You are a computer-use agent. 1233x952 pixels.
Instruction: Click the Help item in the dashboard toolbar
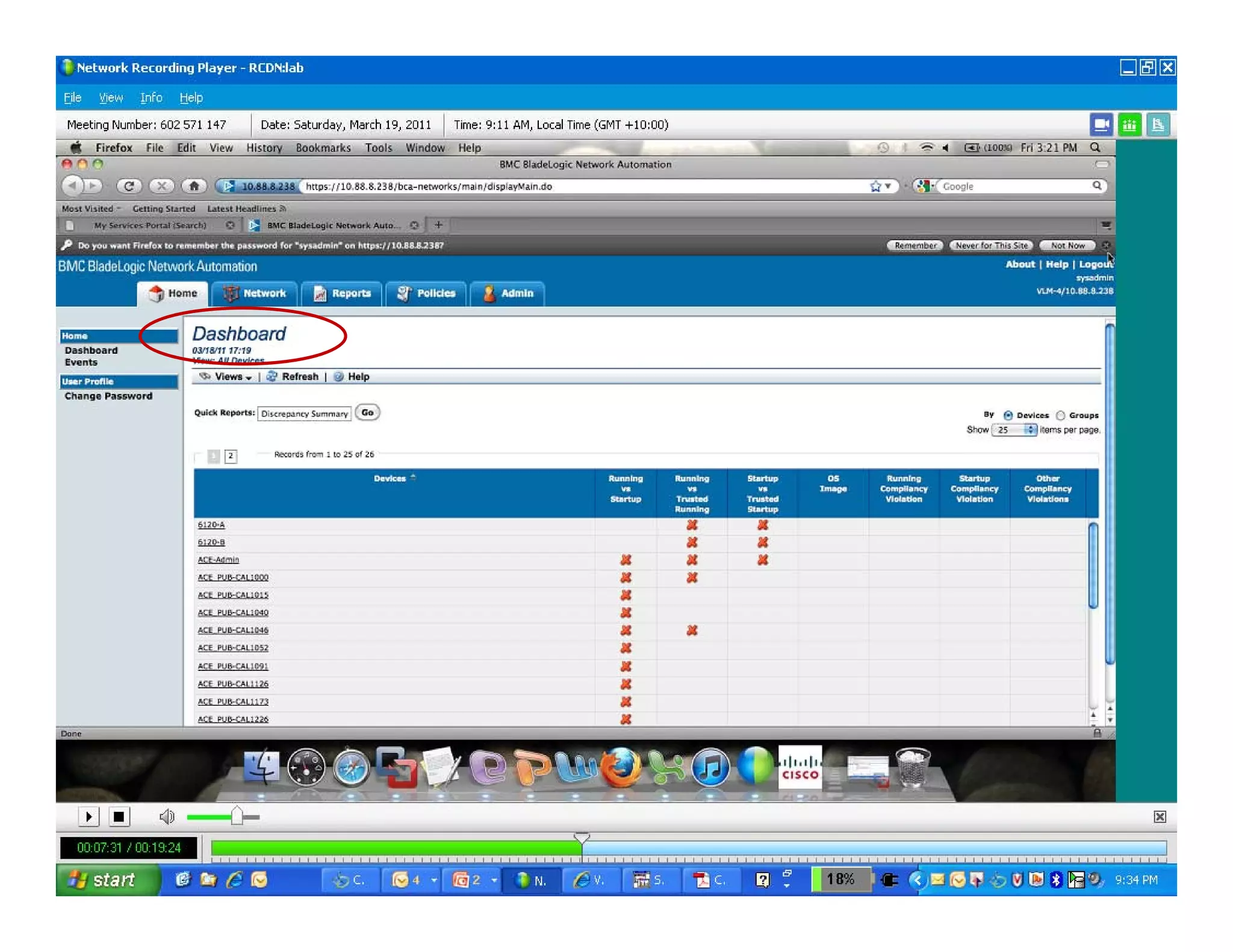pos(352,377)
